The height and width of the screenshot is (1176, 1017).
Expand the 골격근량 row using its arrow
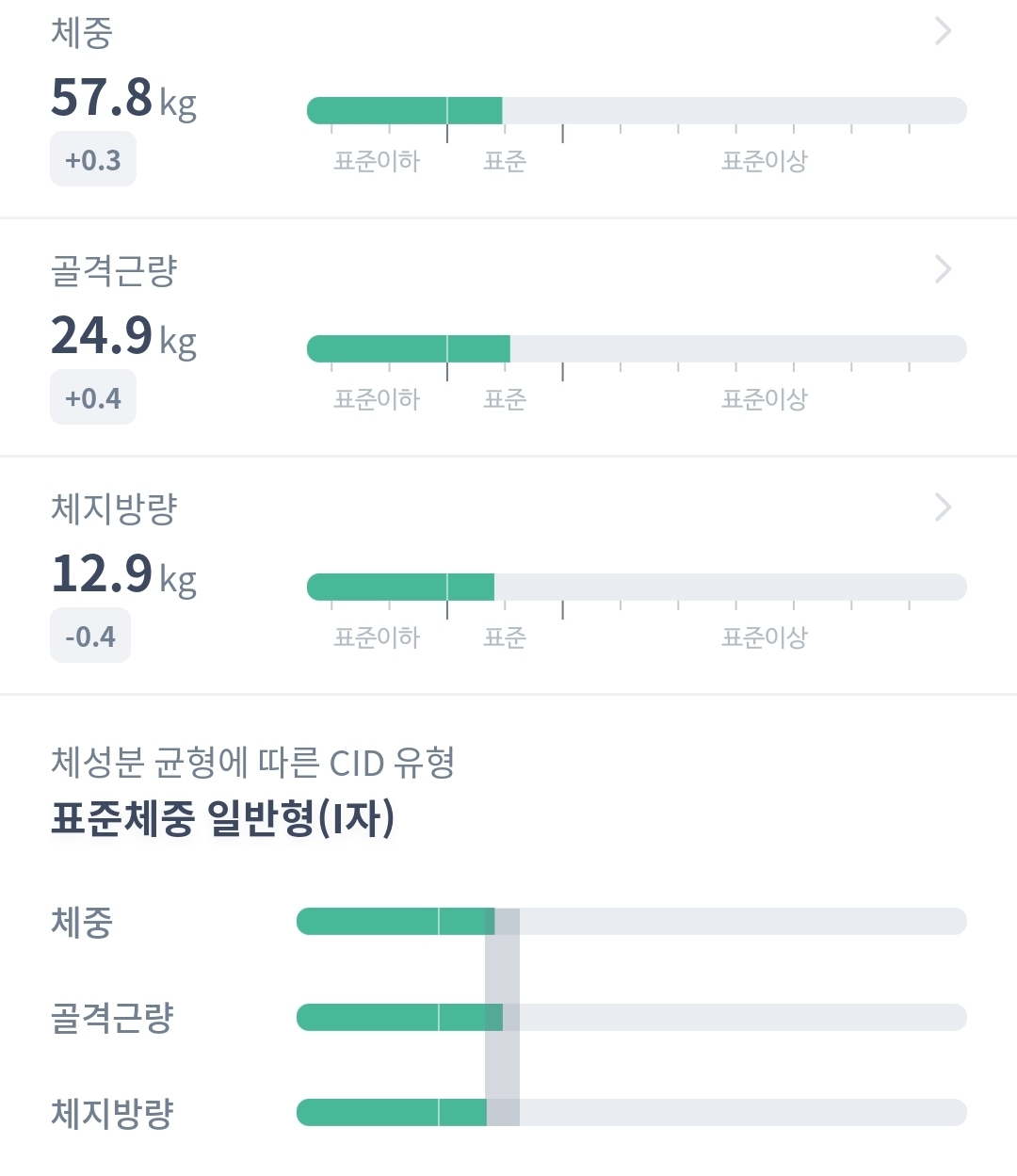pyautogui.click(x=943, y=270)
